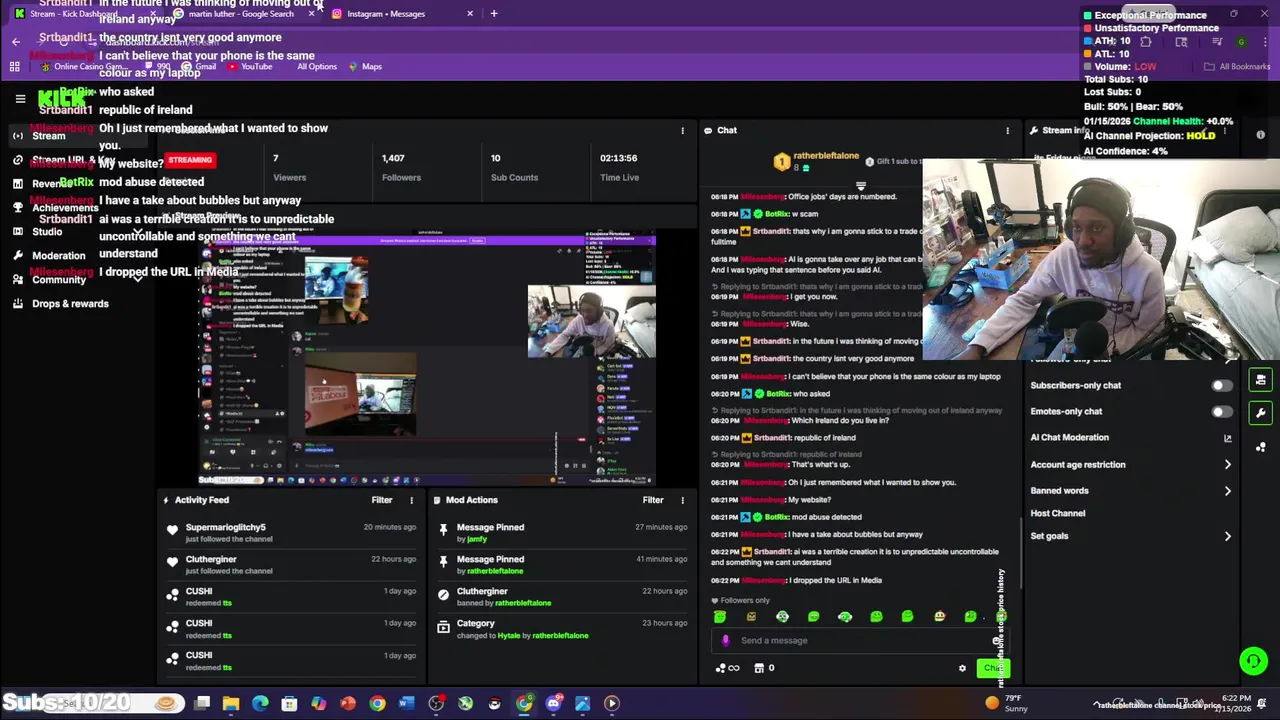Open Discord from the taskbar

pyautogui.click(x=553, y=703)
